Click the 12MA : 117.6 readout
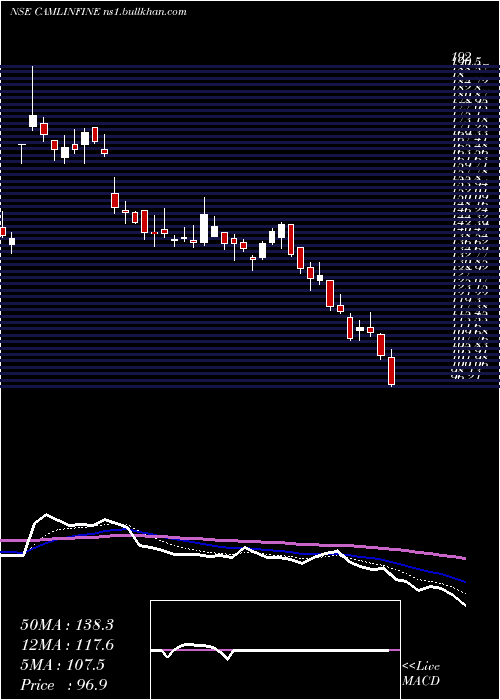The width and height of the screenshot is (500, 700). tap(67, 645)
